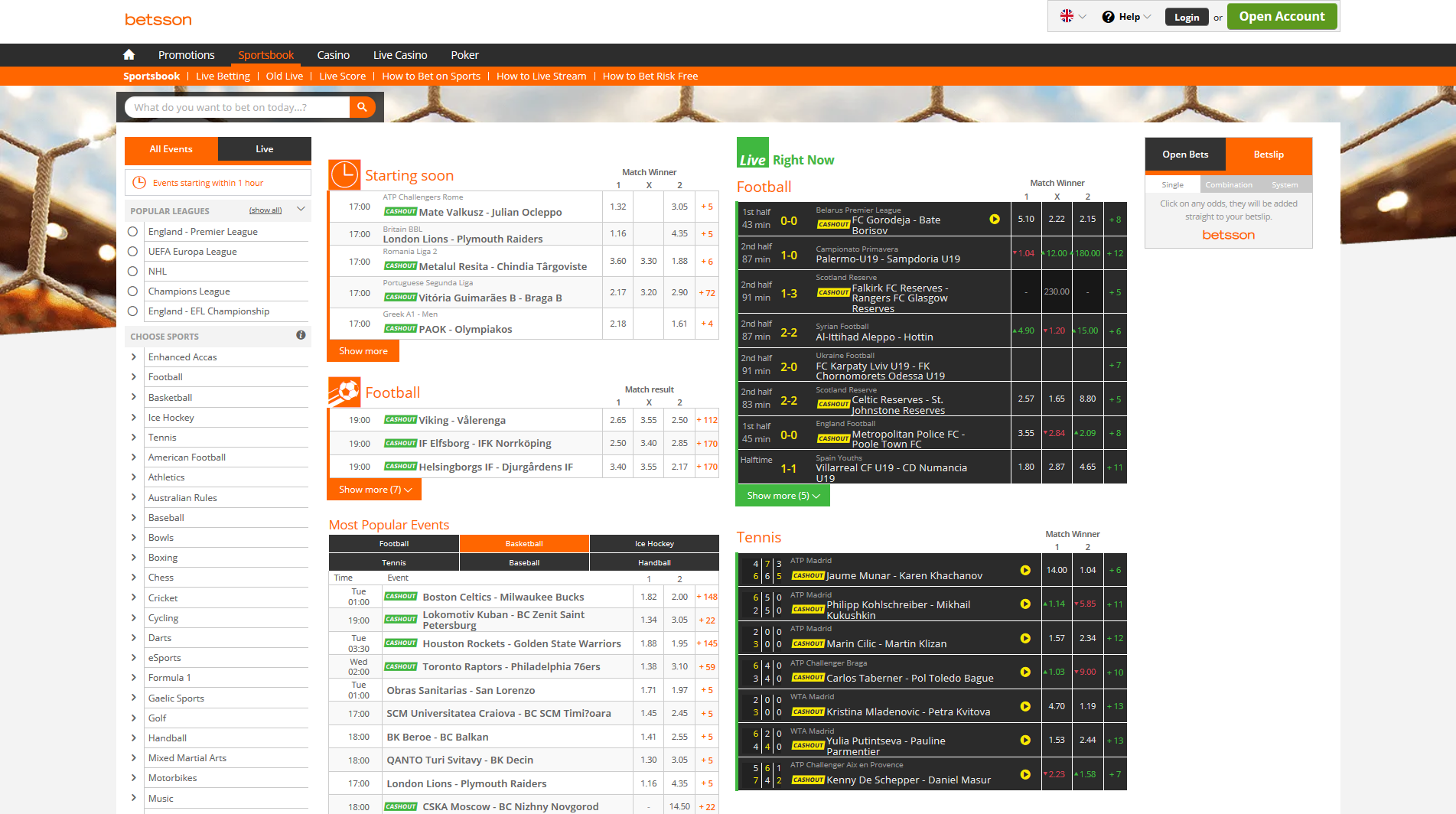Click cashout badge for Mate Valkusz match
This screenshot has width=1456, height=814.
pos(400,212)
